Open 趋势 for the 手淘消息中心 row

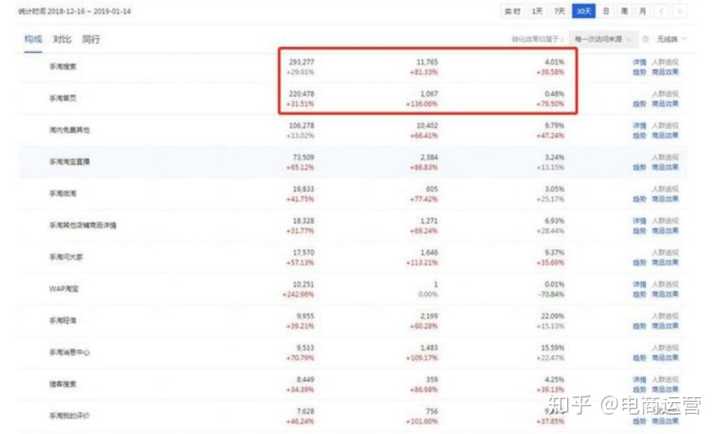click(x=640, y=357)
